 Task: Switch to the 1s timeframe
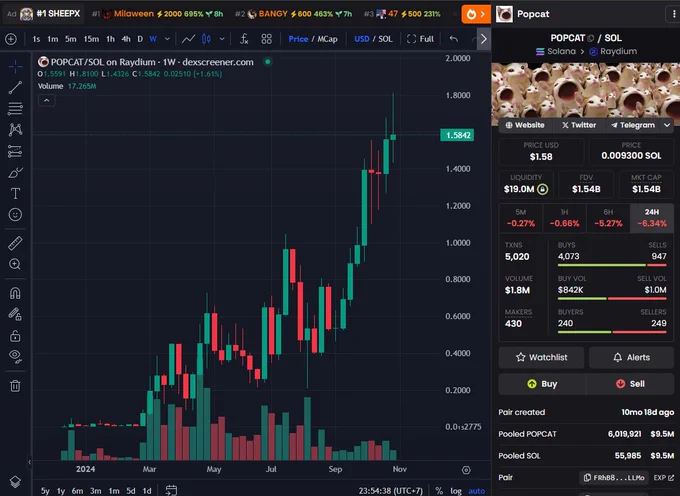[36, 39]
